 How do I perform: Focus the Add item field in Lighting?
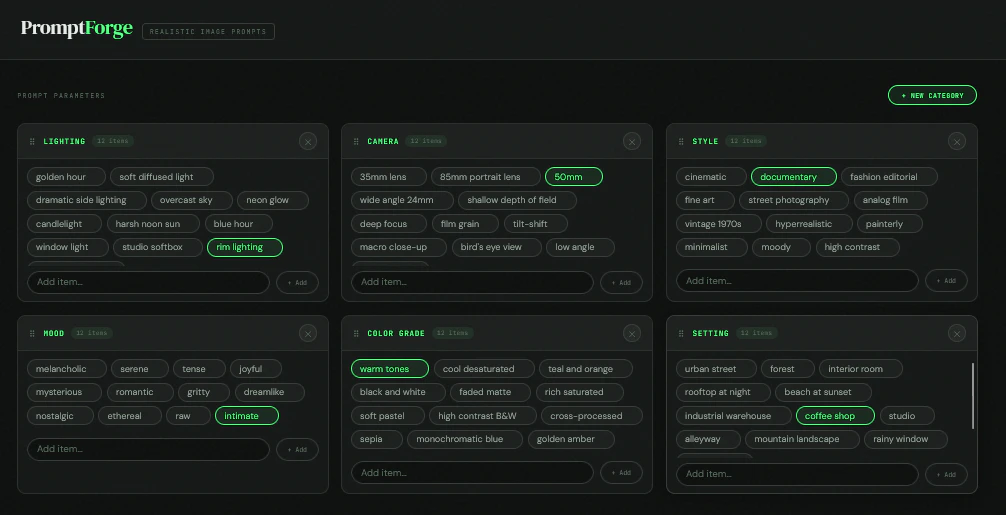[x=148, y=282]
